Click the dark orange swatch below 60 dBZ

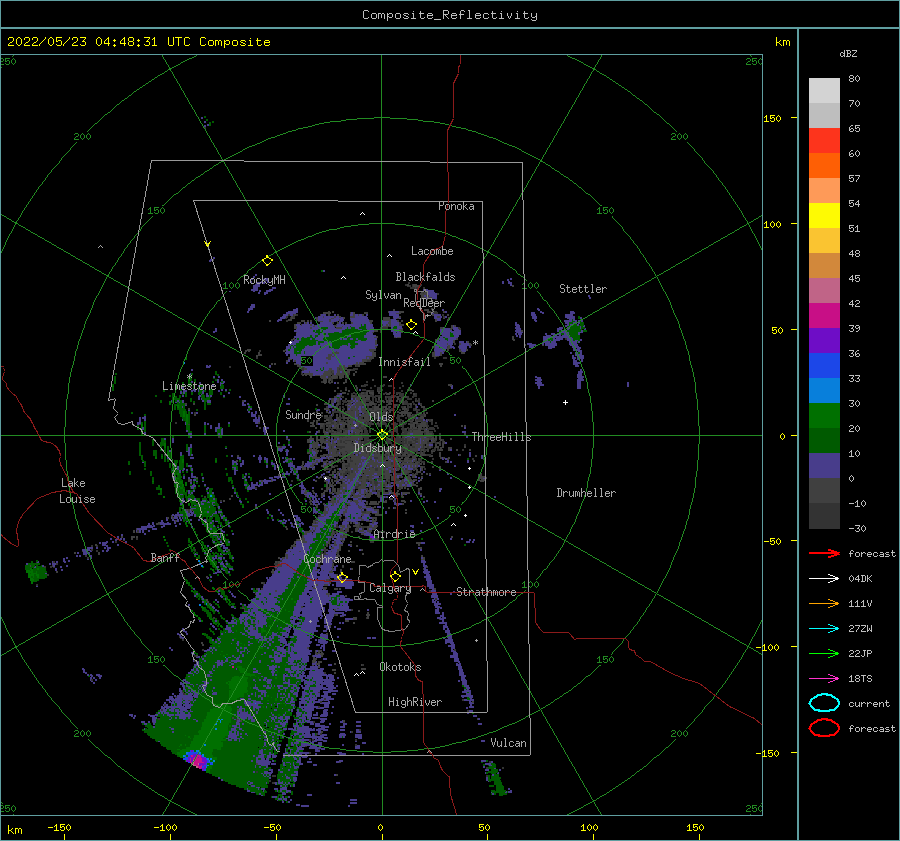pyautogui.click(x=824, y=166)
